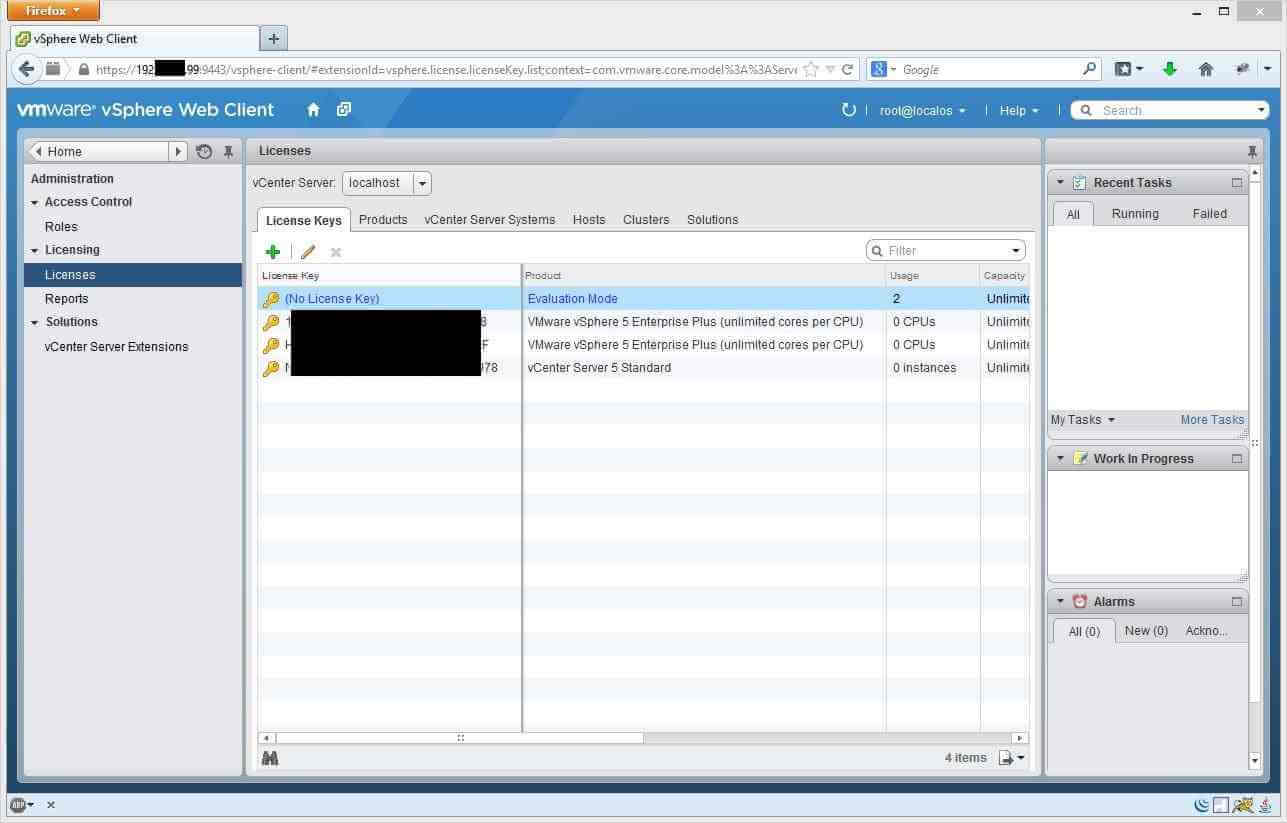Reload page using URL bar reload icon
This screenshot has width=1287, height=823.
pyautogui.click(x=847, y=69)
